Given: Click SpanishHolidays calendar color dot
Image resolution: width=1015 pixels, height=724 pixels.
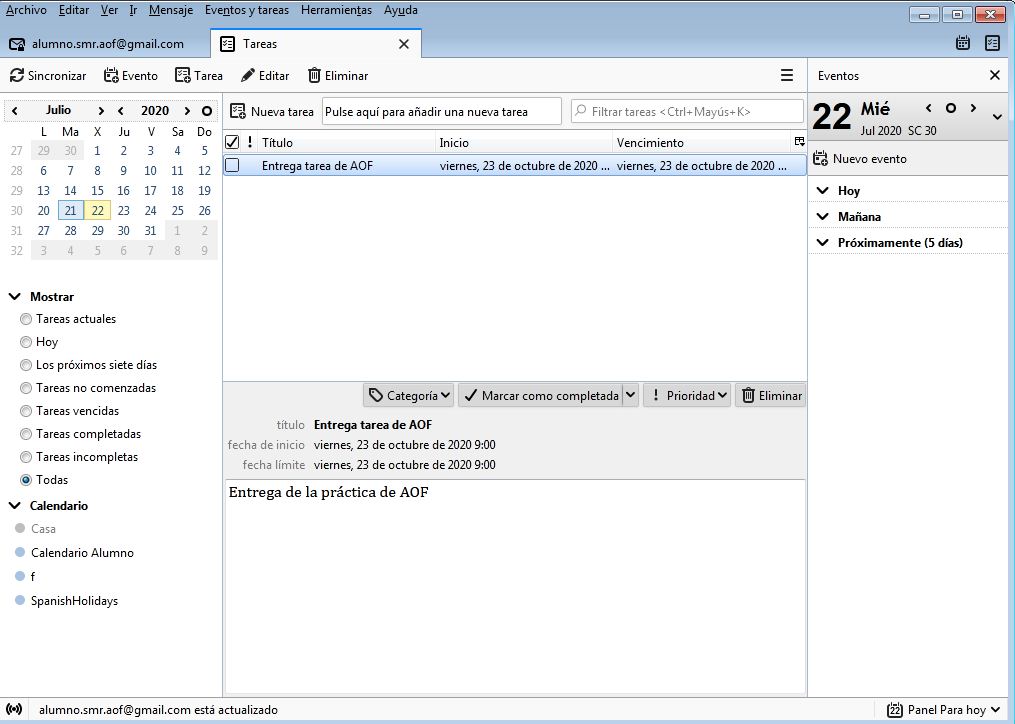Looking at the screenshot, I should click(20, 600).
